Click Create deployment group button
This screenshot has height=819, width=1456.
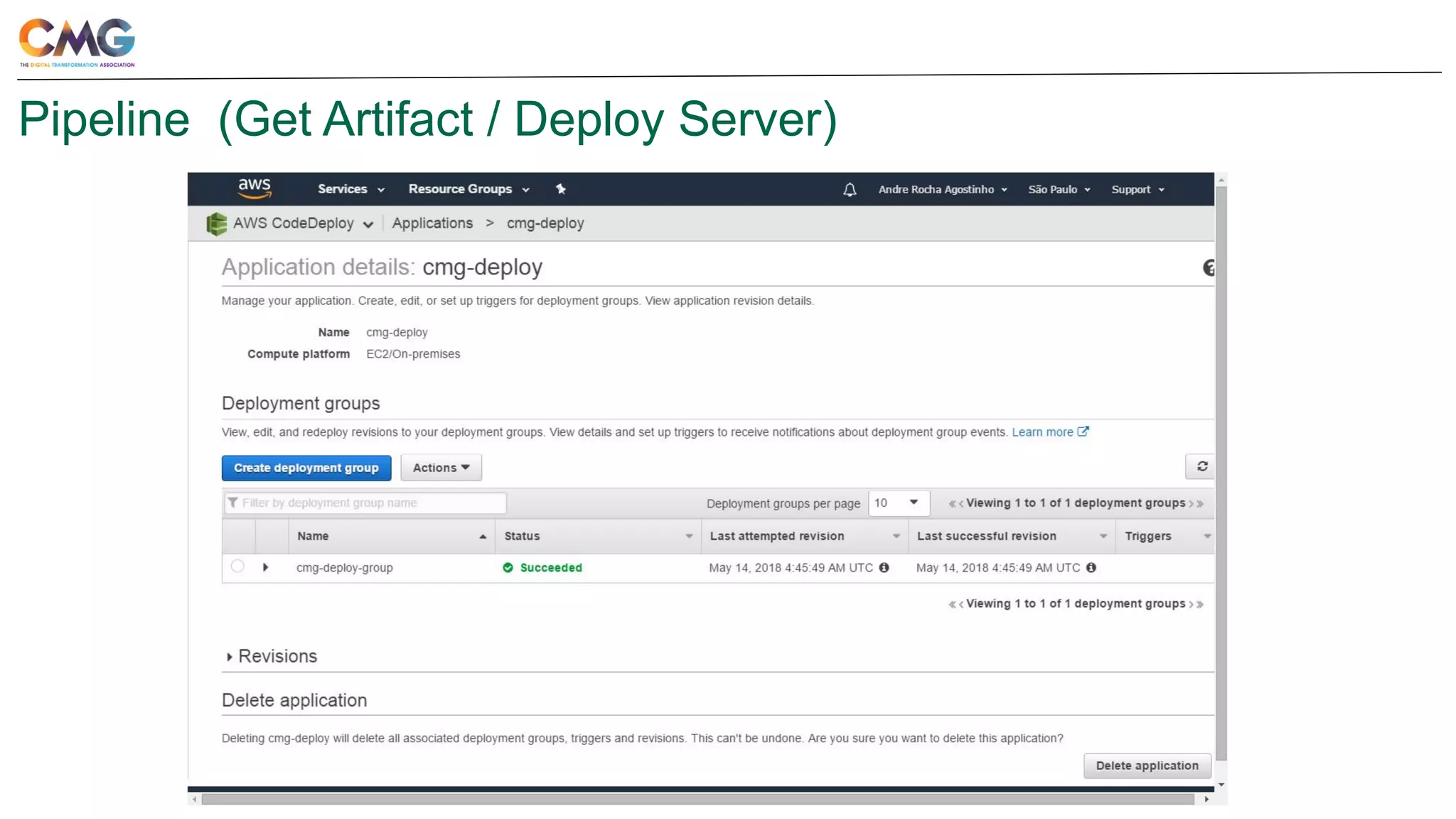click(306, 468)
